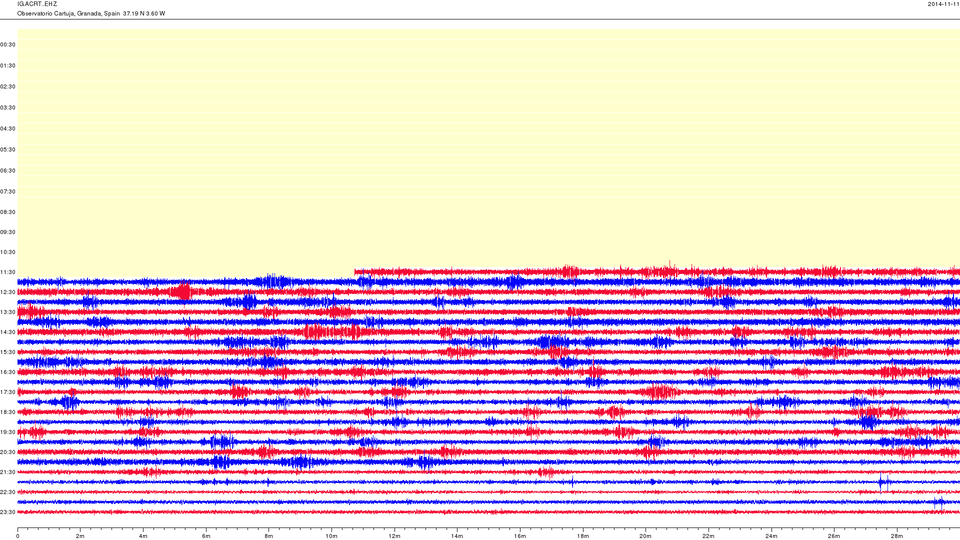Select the 18m axis tick label
The height and width of the screenshot is (540, 960).
click(582, 536)
